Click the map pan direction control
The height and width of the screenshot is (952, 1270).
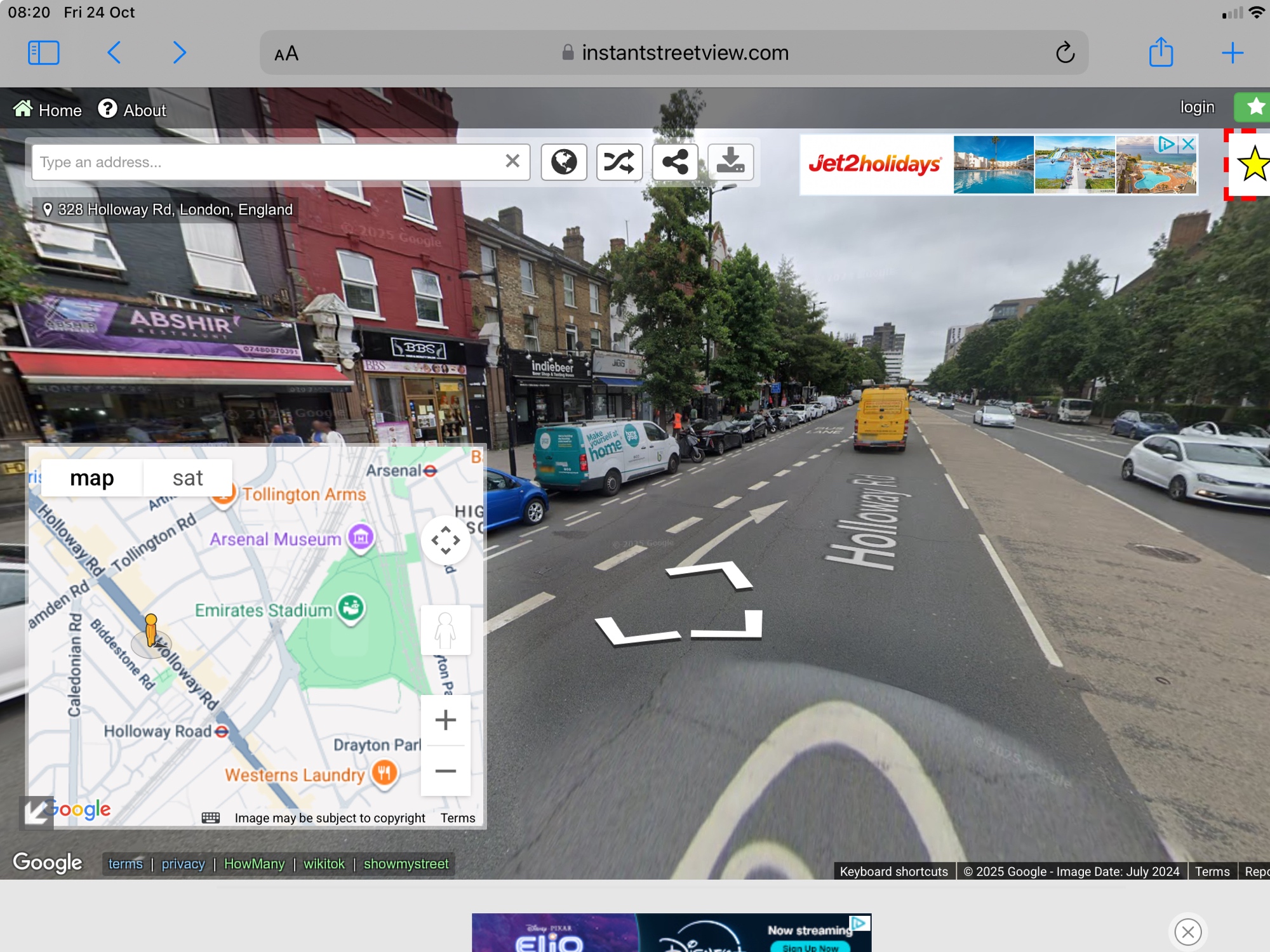coord(446,540)
